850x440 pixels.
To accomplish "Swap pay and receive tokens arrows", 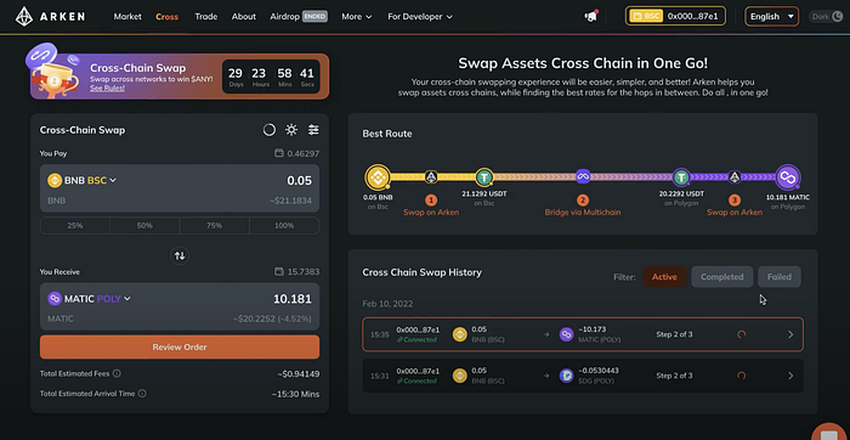I will pos(179,255).
